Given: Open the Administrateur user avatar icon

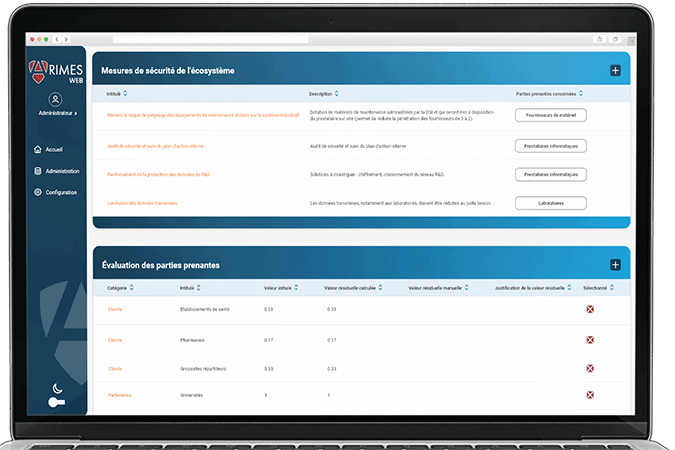Looking at the screenshot, I should point(55,99).
